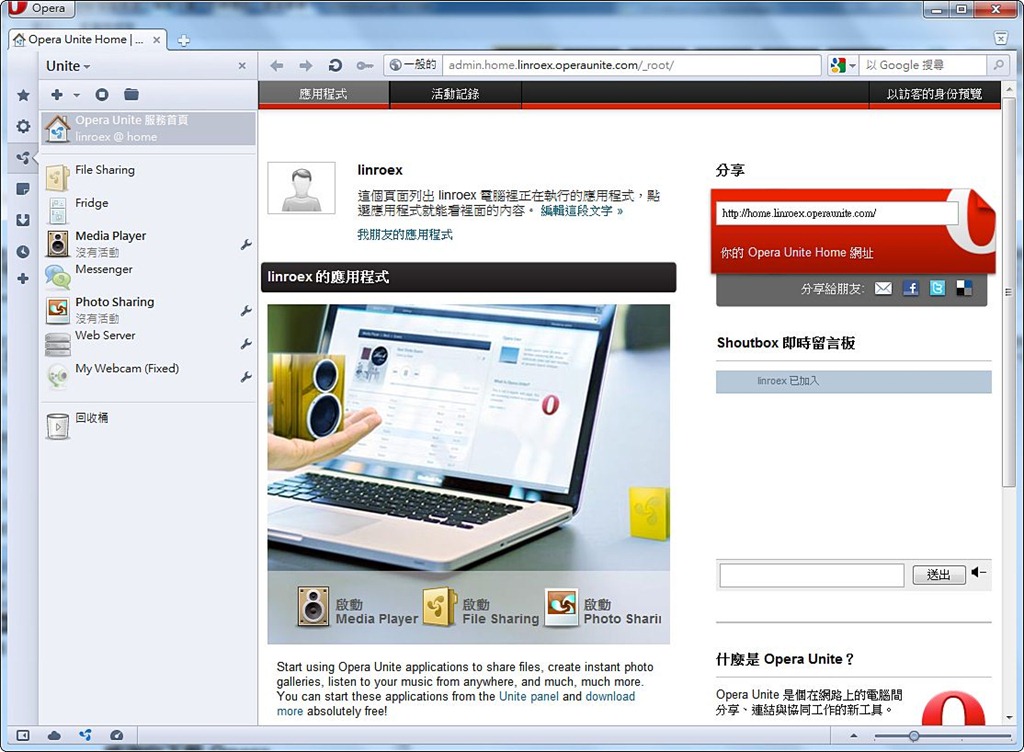Toggle the panel sidebar button in status bar
This screenshot has height=752, width=1024.
[23, 736]
